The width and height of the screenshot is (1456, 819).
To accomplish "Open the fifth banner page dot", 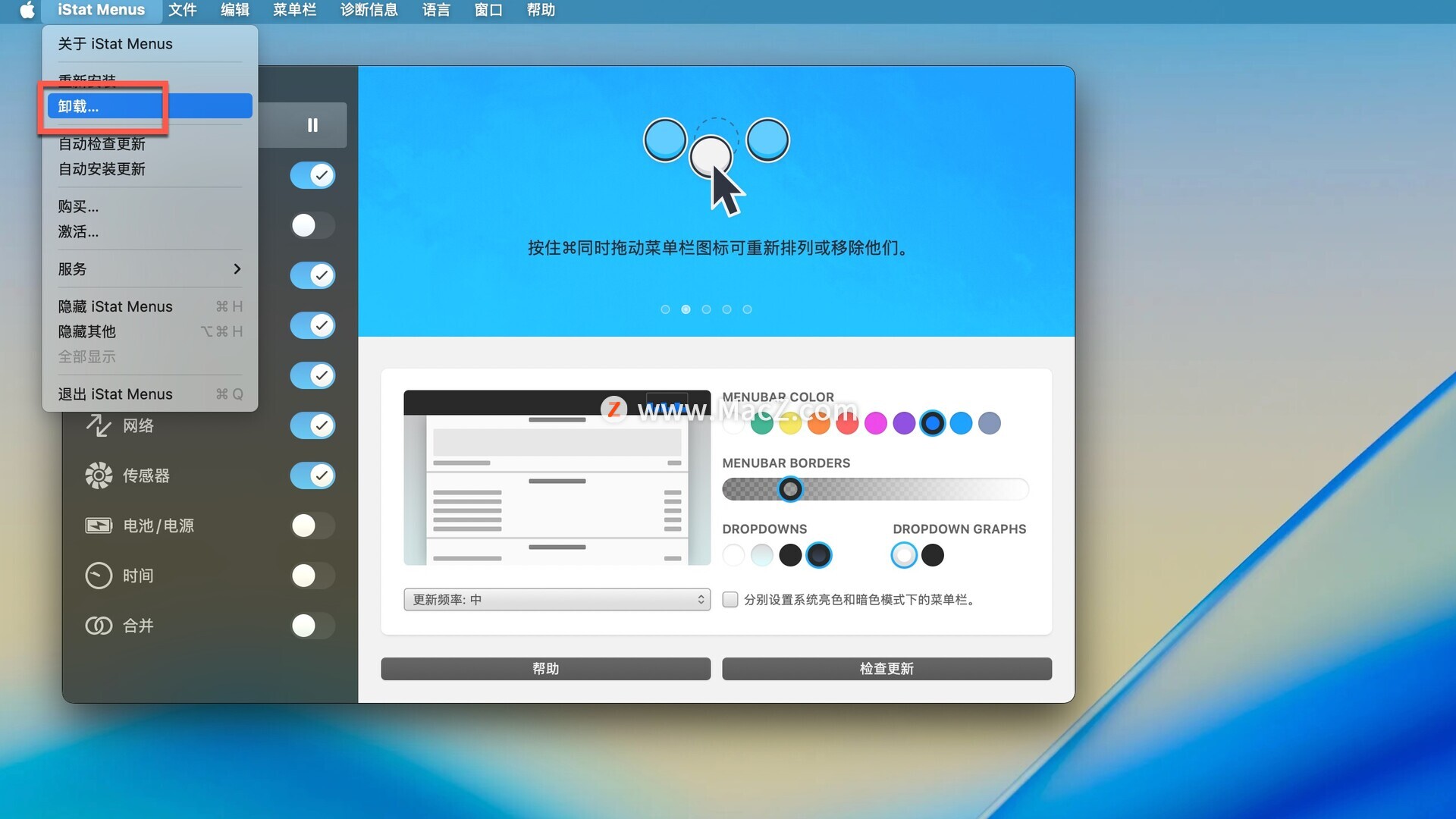I will click(x=747, y=309).
